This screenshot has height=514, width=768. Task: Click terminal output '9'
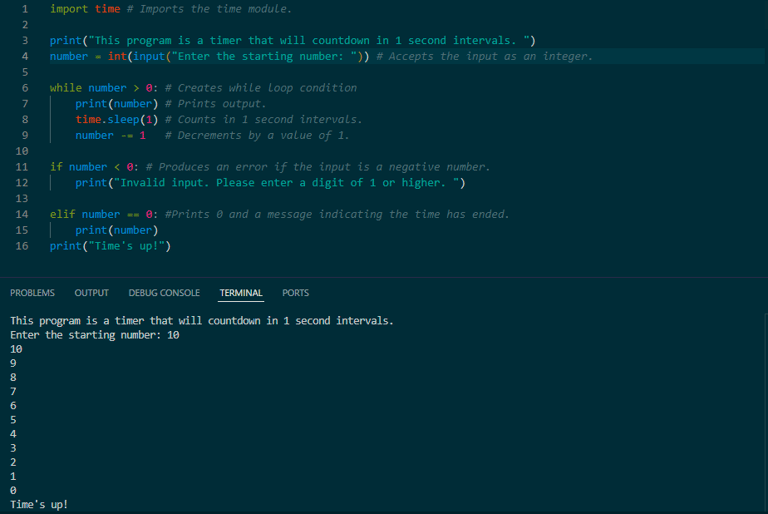click(x=13, y=363)
